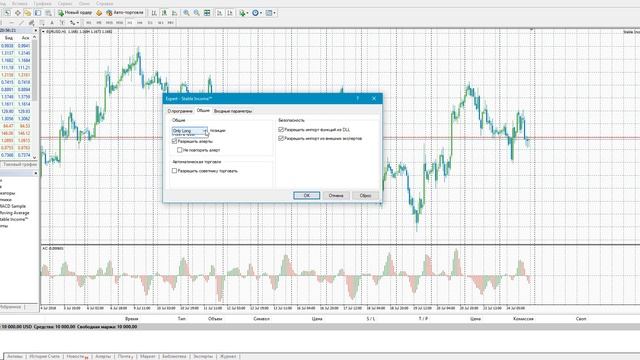This screenshot has height=360, width=640.
Task: Click the Bid column header
Action: (x=9, y=38)
